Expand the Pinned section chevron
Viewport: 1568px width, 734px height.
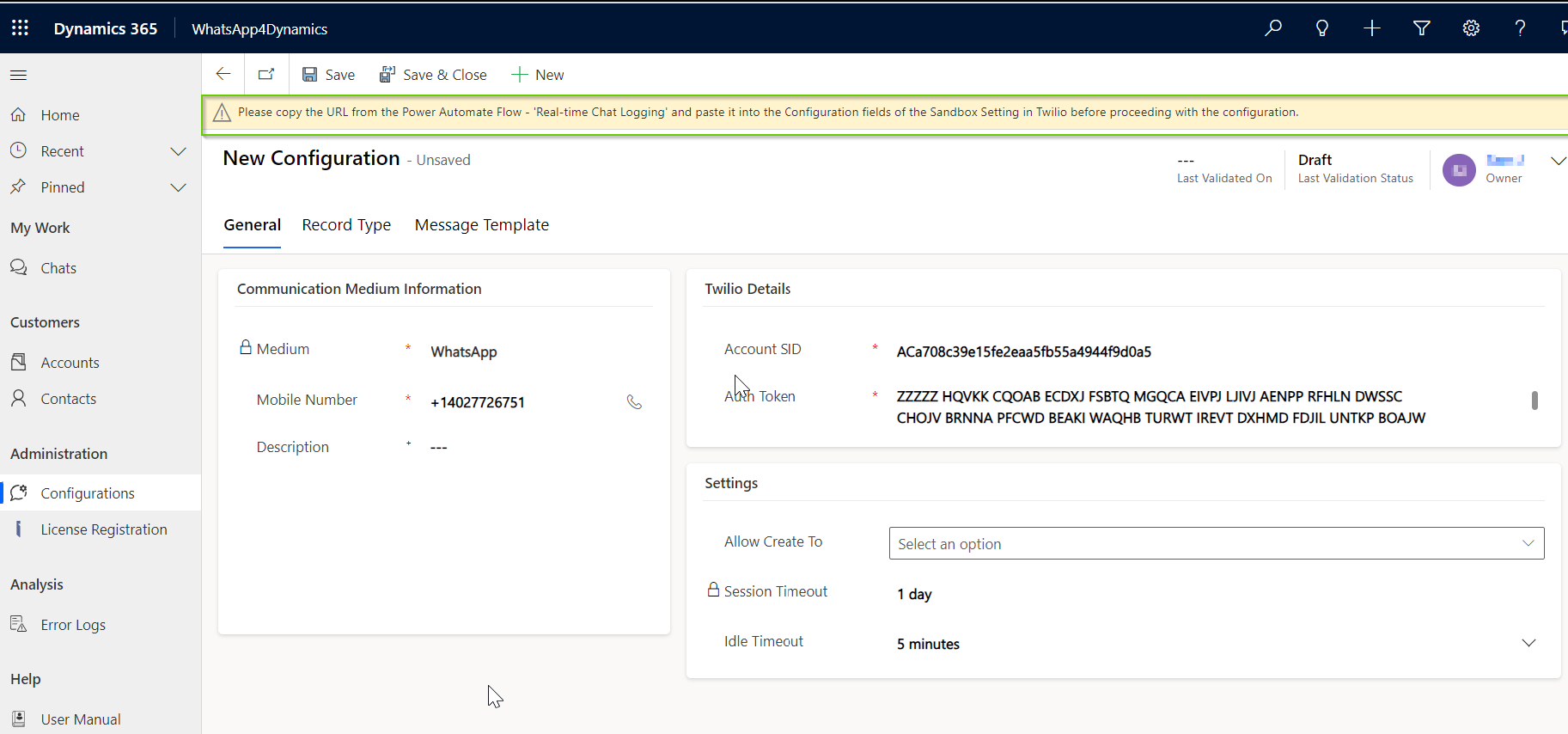(x=178, y=187)
